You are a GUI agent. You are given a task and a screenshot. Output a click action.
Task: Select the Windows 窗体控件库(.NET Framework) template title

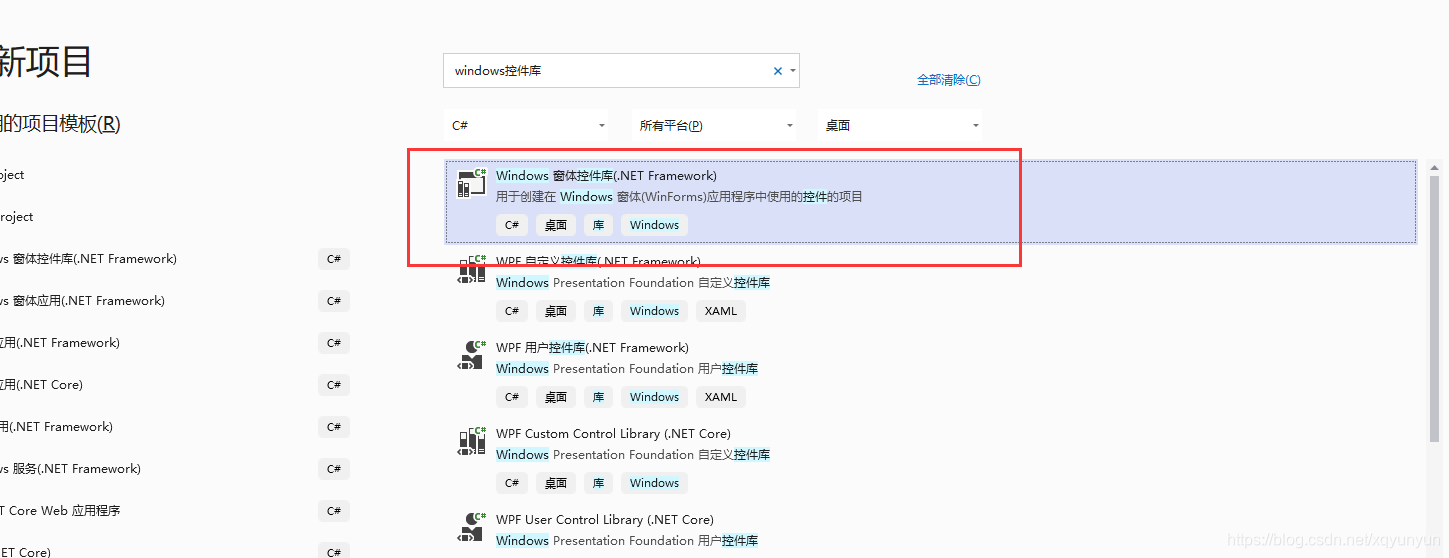[606, 176]
